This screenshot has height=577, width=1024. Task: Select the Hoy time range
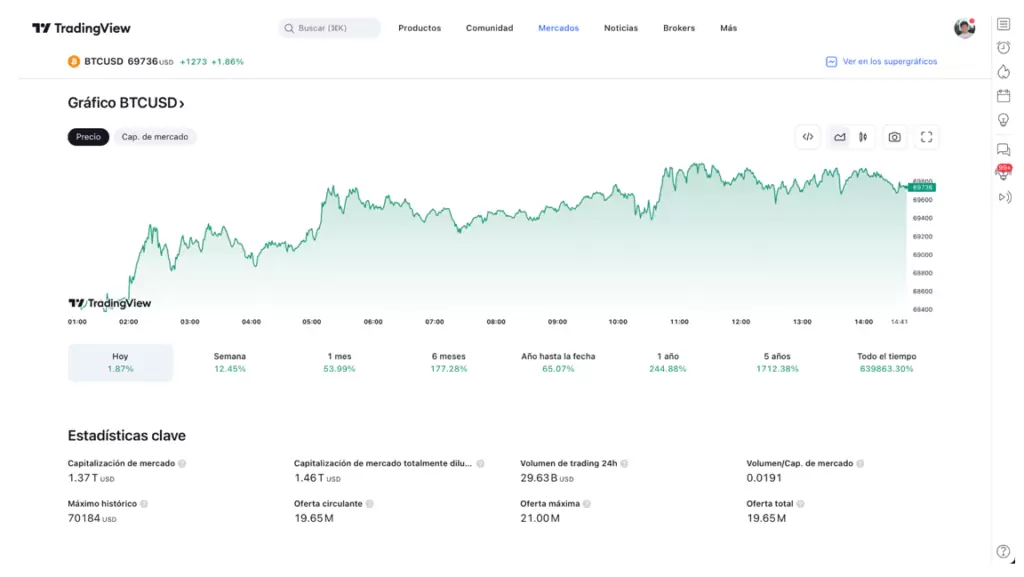point(120,362)
